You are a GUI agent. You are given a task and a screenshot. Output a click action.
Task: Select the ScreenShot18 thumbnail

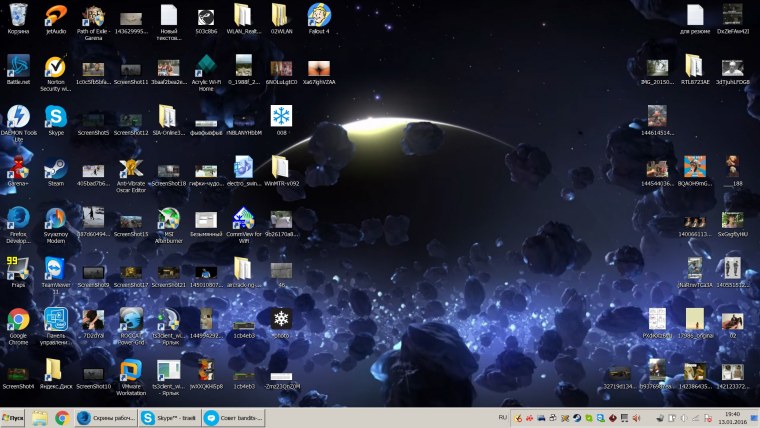168,174
